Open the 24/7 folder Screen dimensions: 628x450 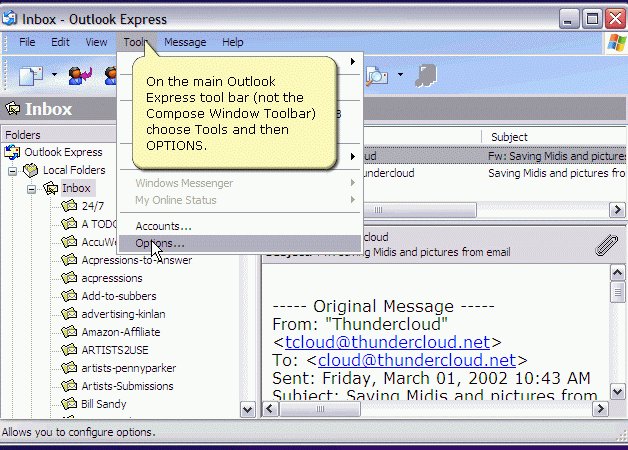[93, 206]
